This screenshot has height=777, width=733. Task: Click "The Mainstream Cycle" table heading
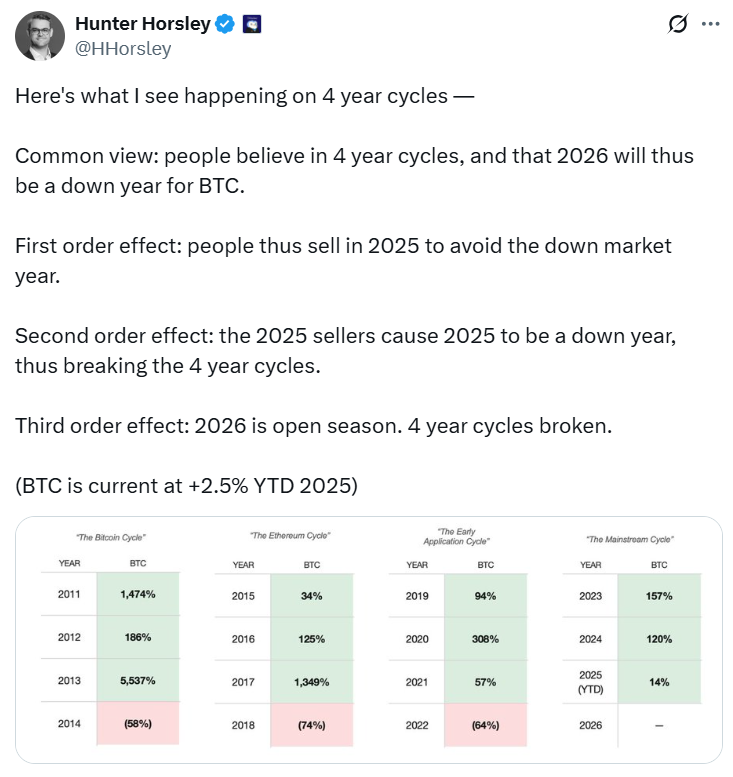[x=629, y=539]
